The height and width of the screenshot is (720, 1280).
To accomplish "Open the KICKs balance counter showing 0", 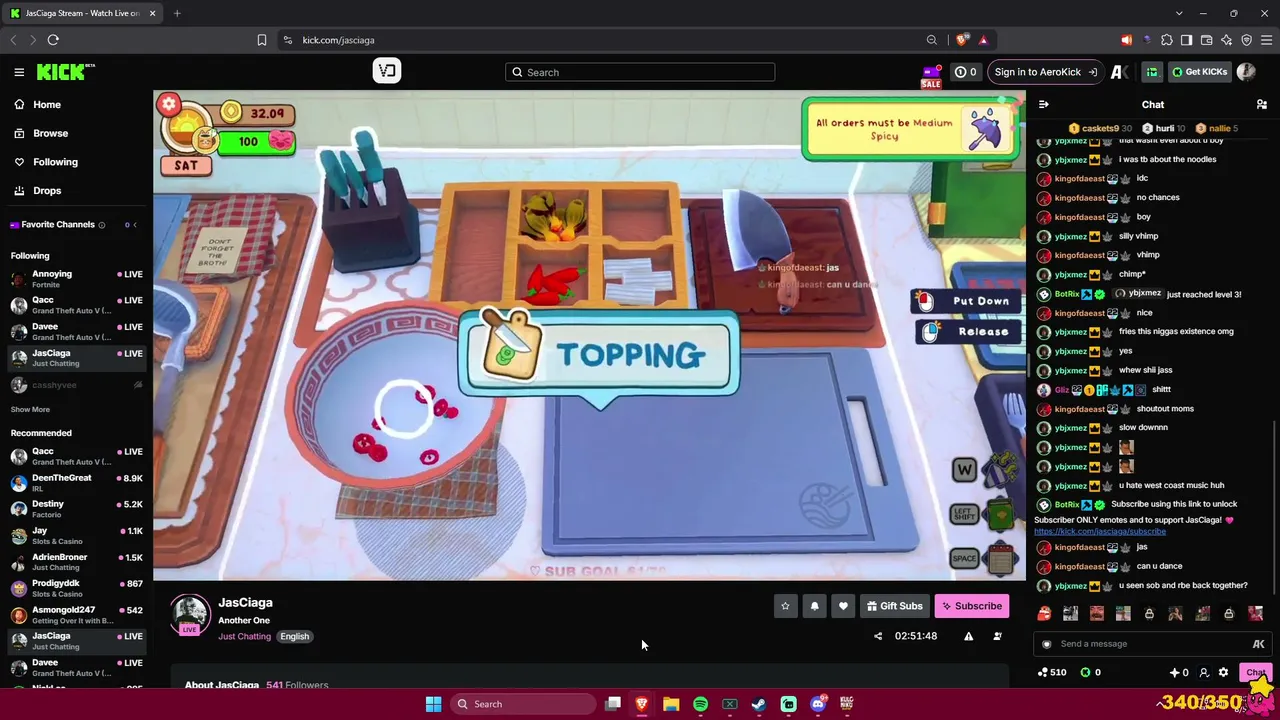I will tap(965, 72).
